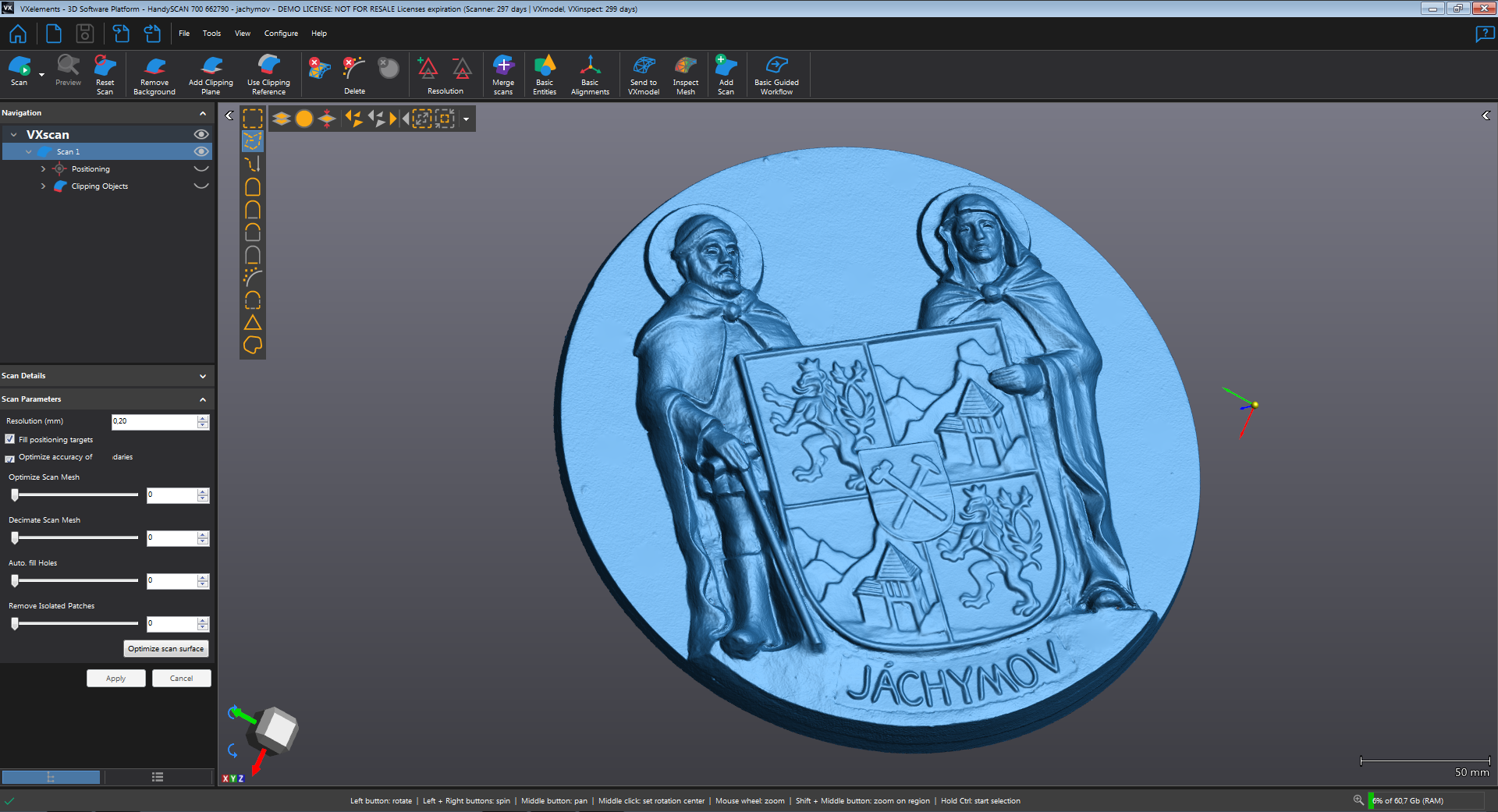Screen dimensions: 1498x812
Task: Click the Remove Background tool
Action: pos(154,75)
